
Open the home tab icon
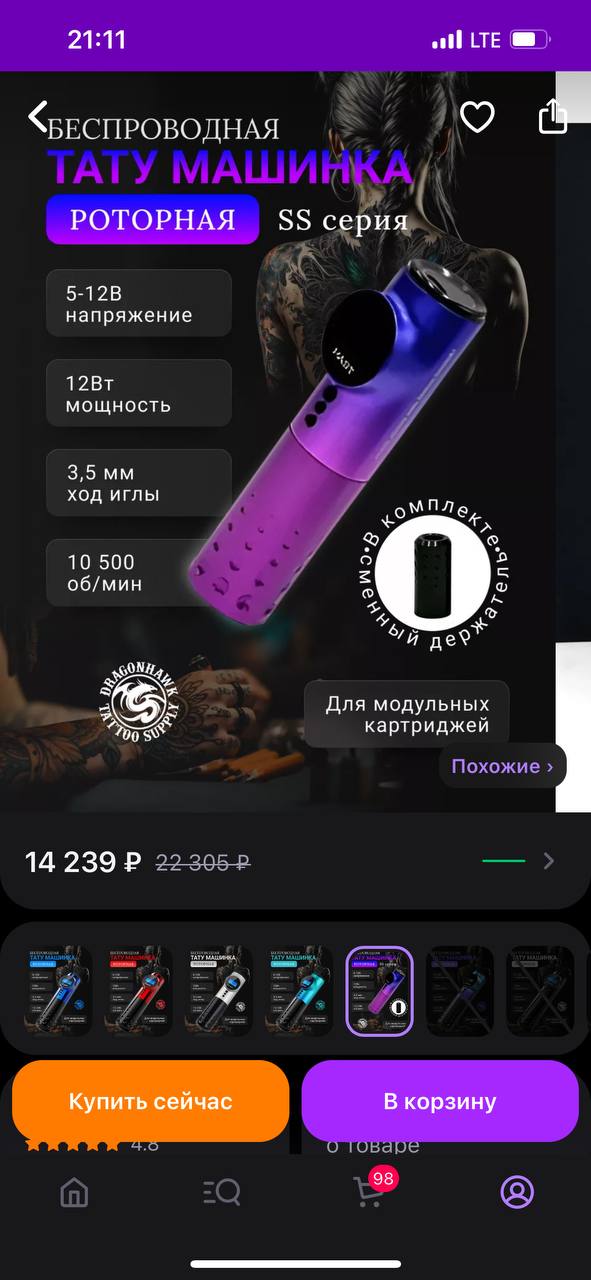pos(74,1191)
